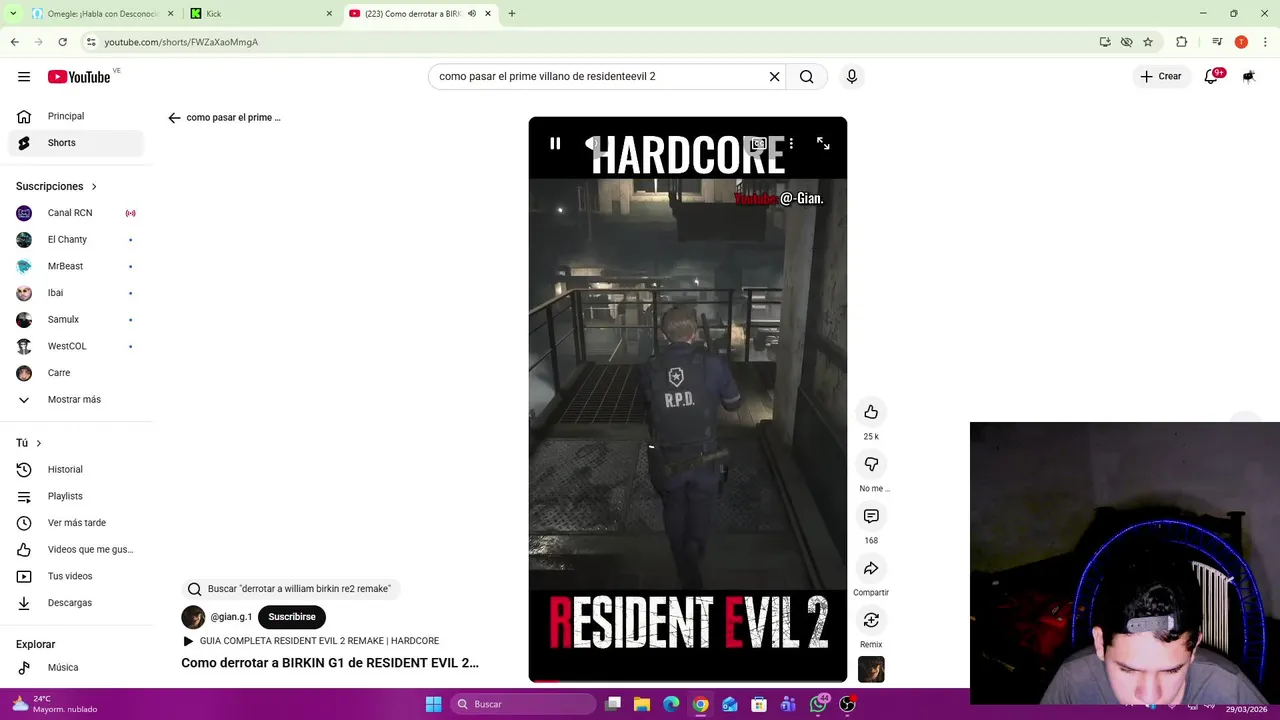Screen dimensions: 1280x720
Task: Click the youtube.com address bar
Action: [x=590, y=42]
